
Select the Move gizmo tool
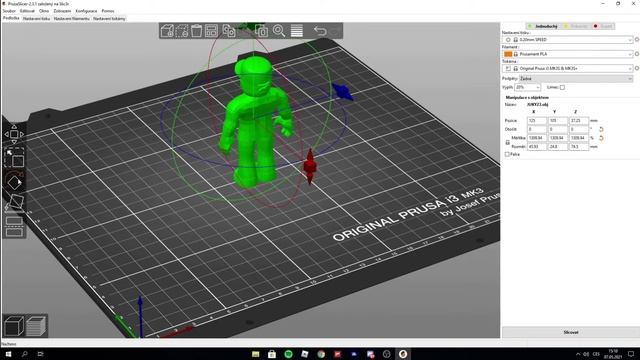(x=14, y=134)
